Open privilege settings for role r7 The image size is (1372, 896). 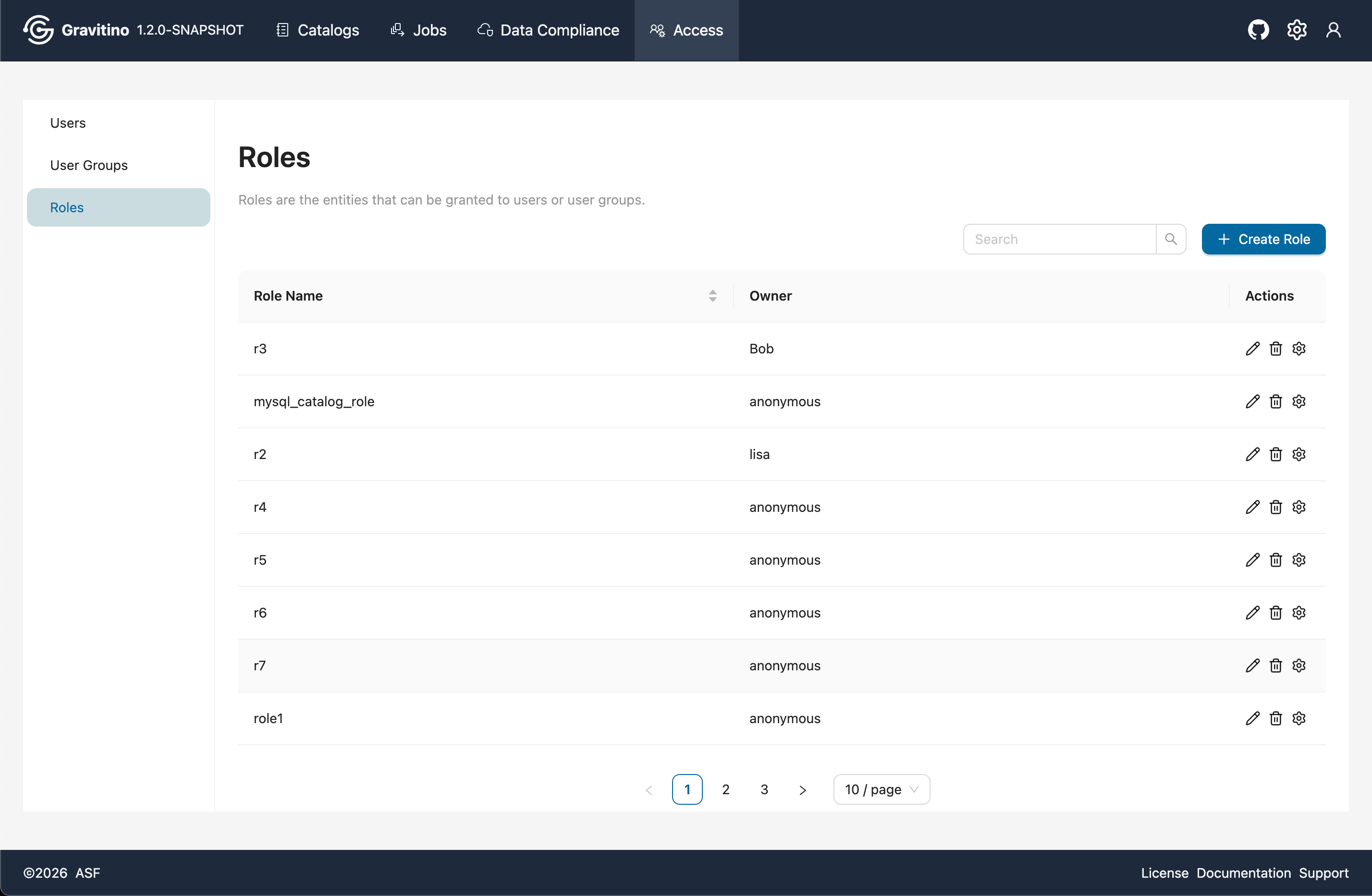(x=1299, y=666)
